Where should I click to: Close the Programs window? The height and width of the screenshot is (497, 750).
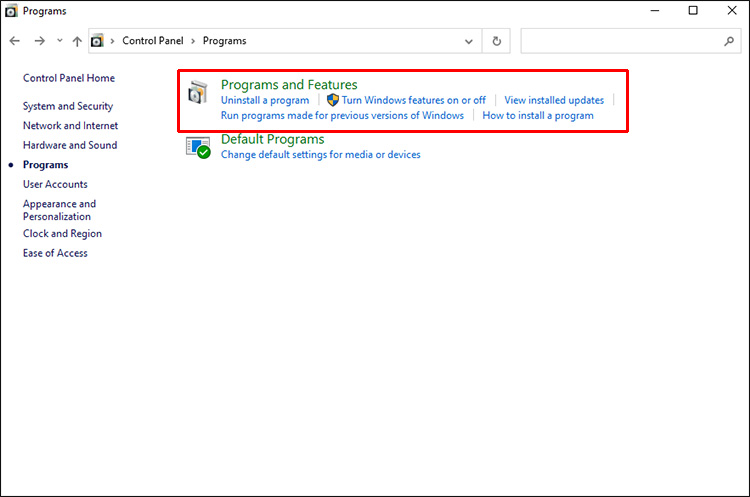[732, 11]
